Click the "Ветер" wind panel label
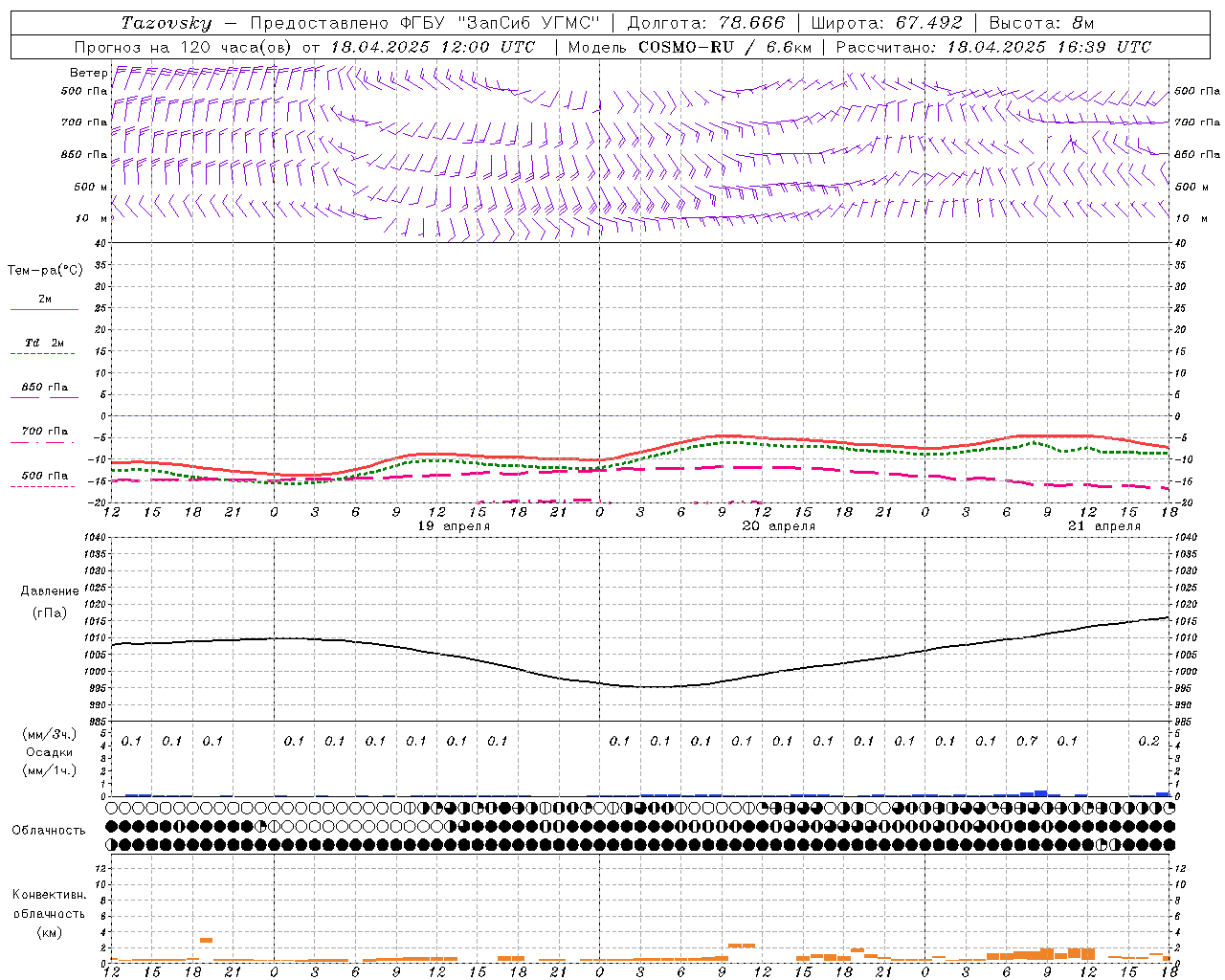 [x=89, y=73]
